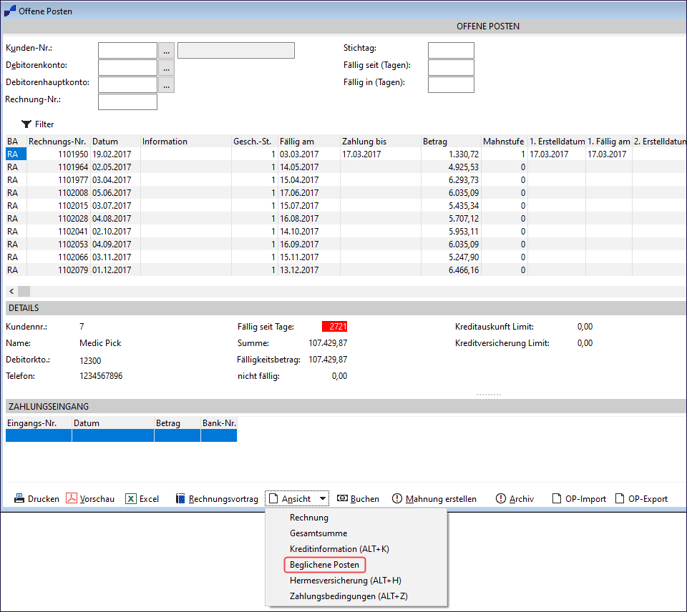
Task: Click the Debitorkto. value 12300
Action: (x=90, y=361)
